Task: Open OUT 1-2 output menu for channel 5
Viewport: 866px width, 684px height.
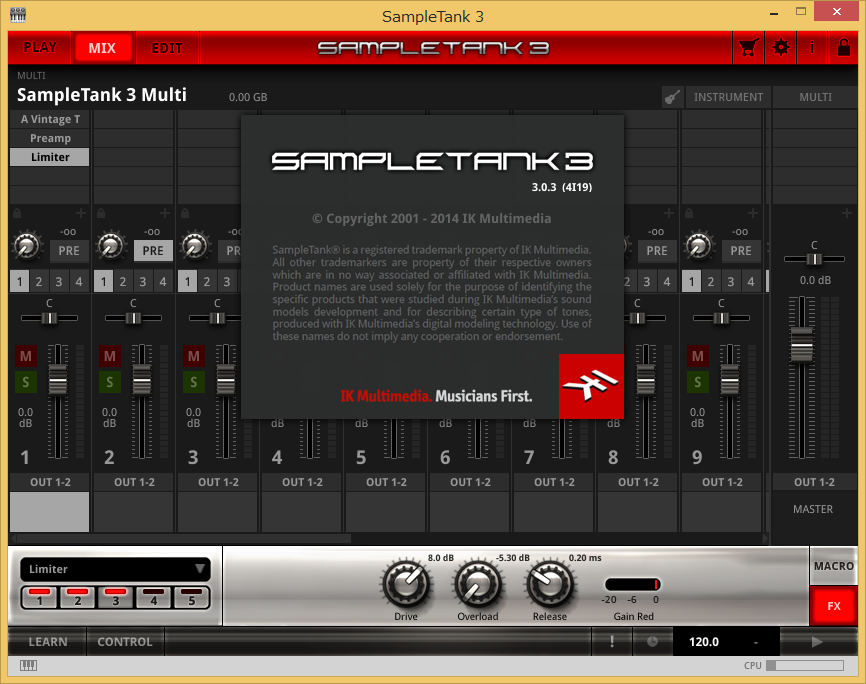Action: [x=386, y=482]
